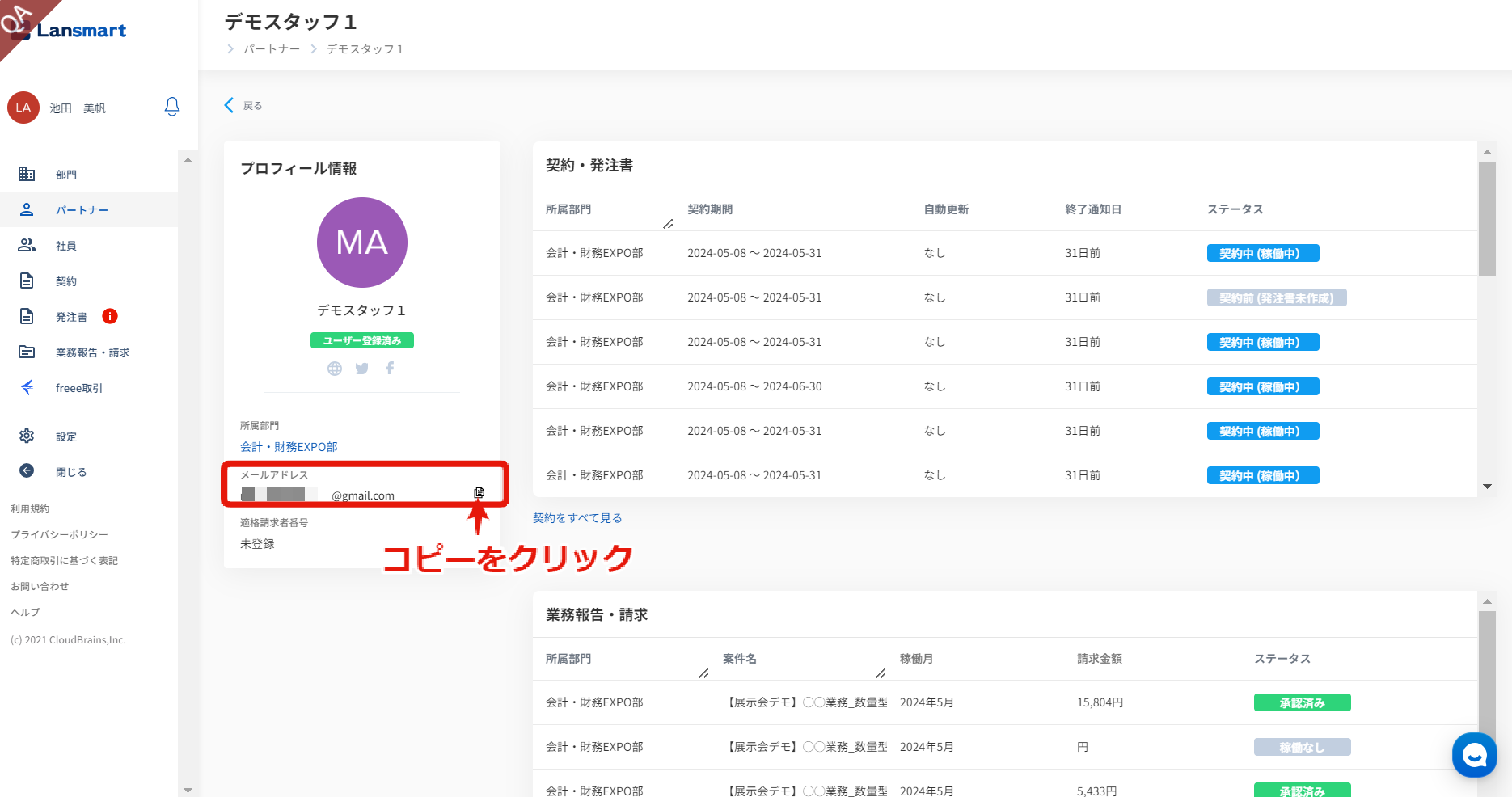
Task: Collapse the sidebar via 閉じる
Action: (71, 472)
